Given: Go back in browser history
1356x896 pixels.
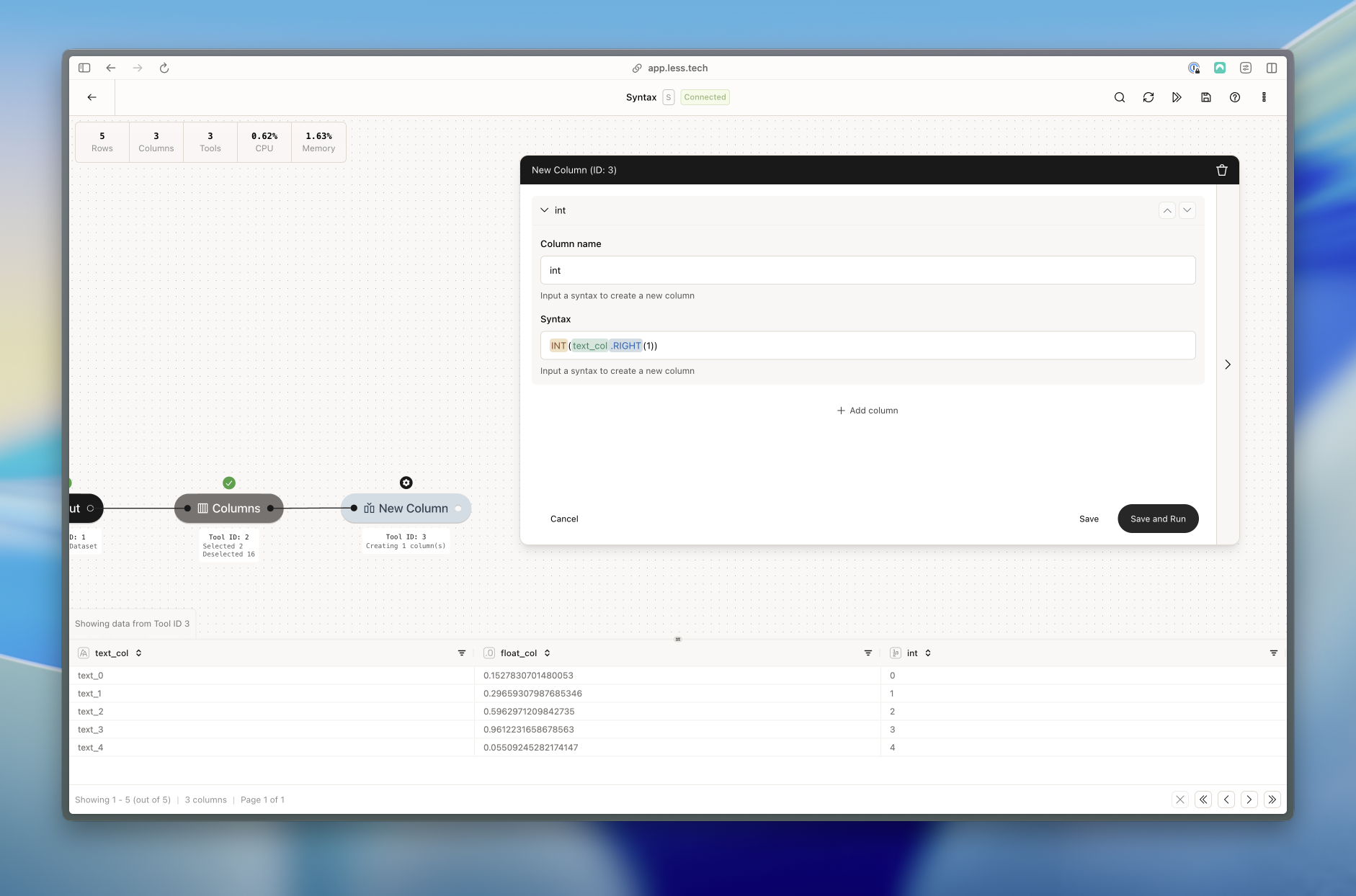Looking at the screenshot, I should (x=111, y=68).
